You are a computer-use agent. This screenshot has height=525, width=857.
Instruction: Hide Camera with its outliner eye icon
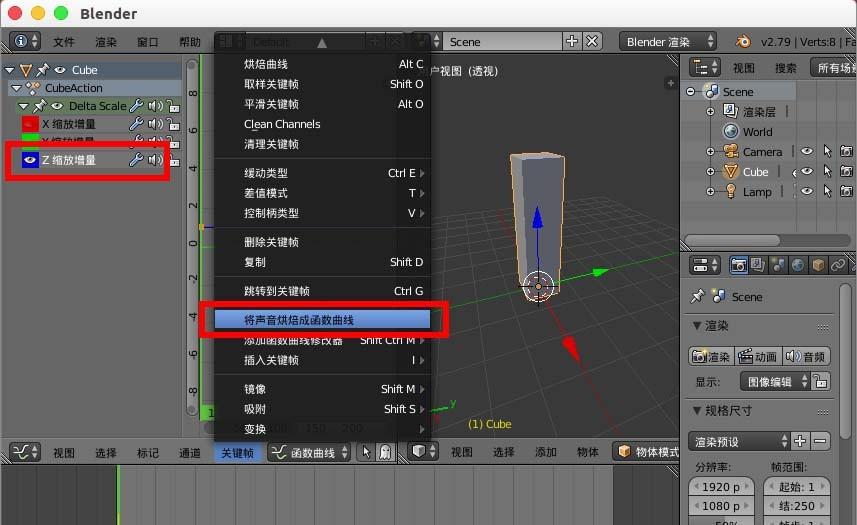[x=807, y=151]
